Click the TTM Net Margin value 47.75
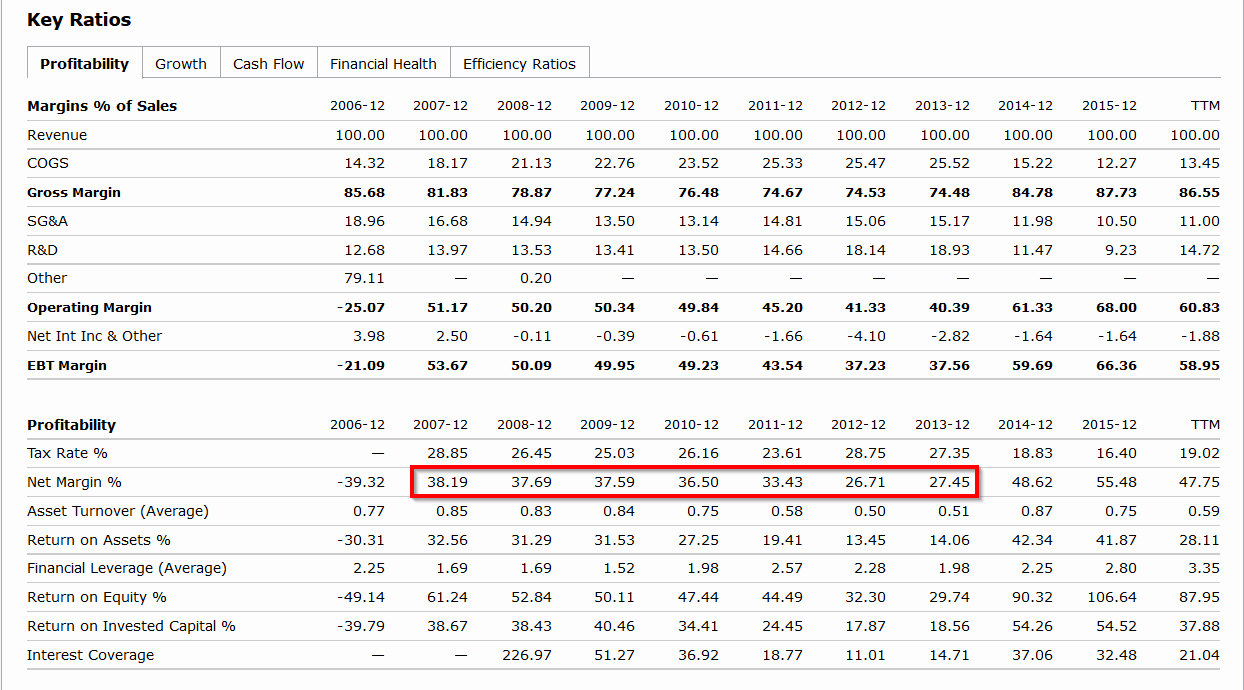The width and height of the screenshot is (1244, 690). click(x=1199, y=482)
